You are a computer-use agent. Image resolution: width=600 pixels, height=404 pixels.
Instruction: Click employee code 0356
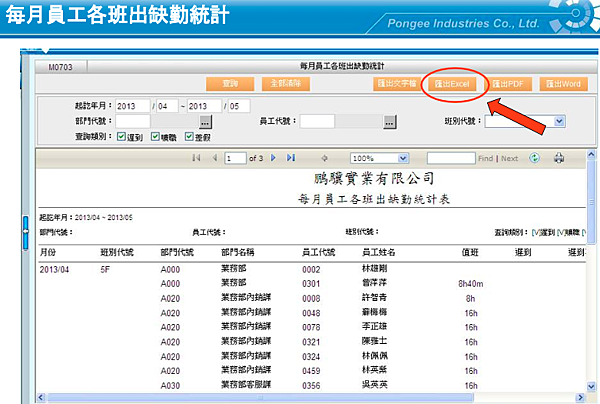point(311,386)
